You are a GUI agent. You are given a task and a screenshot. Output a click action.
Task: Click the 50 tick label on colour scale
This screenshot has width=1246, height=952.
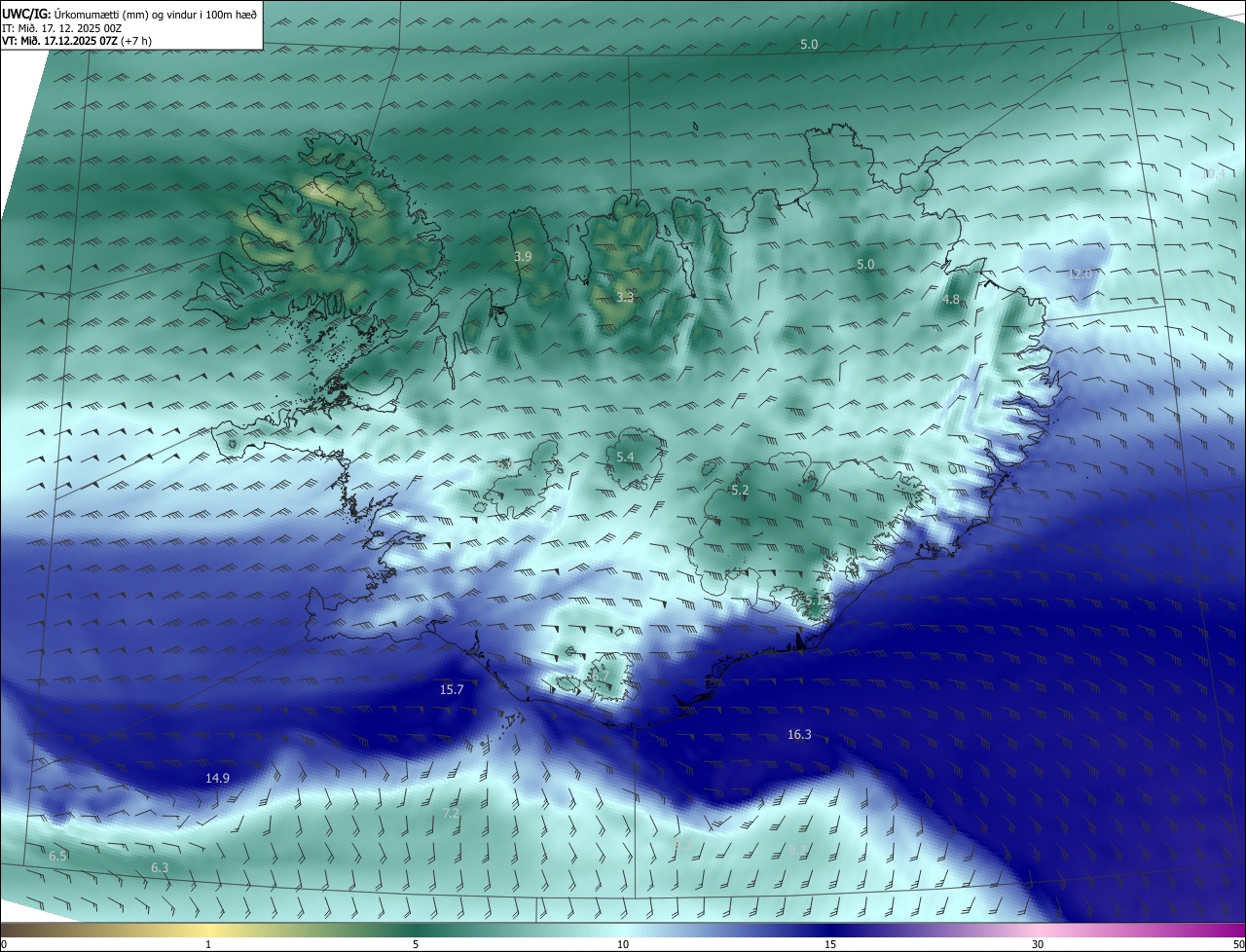click(x=1238, y=945)
